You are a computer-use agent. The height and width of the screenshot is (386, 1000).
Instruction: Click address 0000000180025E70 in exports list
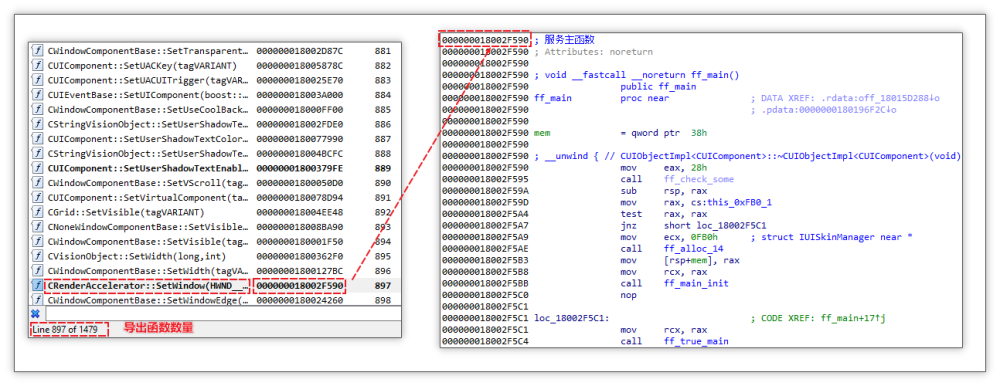click(x=300, y=80)
